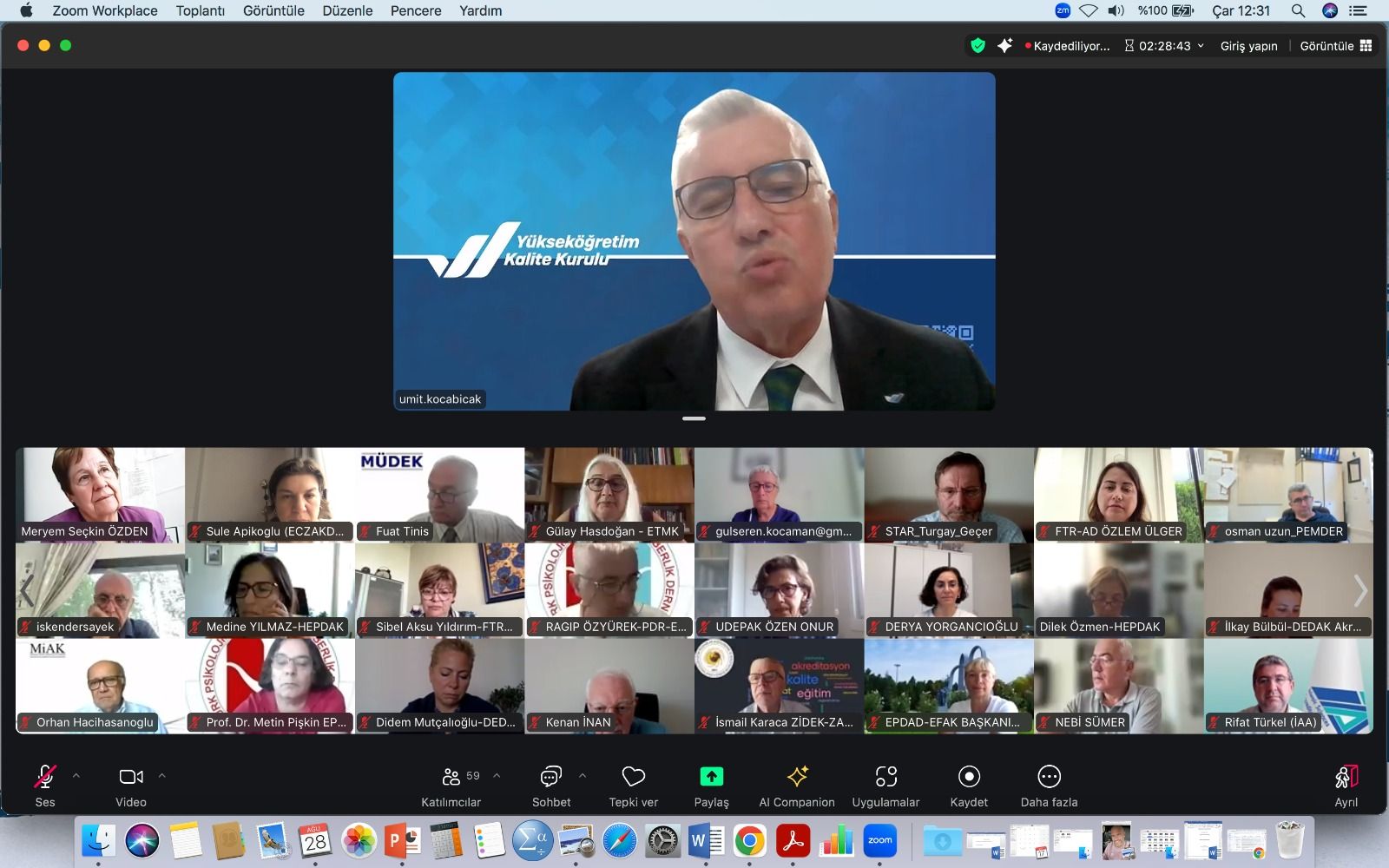This screenshot has height=868, width=1389.
Task: Click the divider handle below speaker video
Action: [694, 418]
